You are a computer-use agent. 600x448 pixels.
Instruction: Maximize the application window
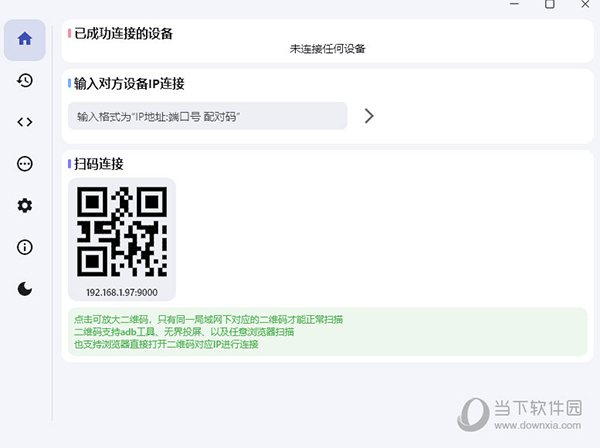point(550,4)
